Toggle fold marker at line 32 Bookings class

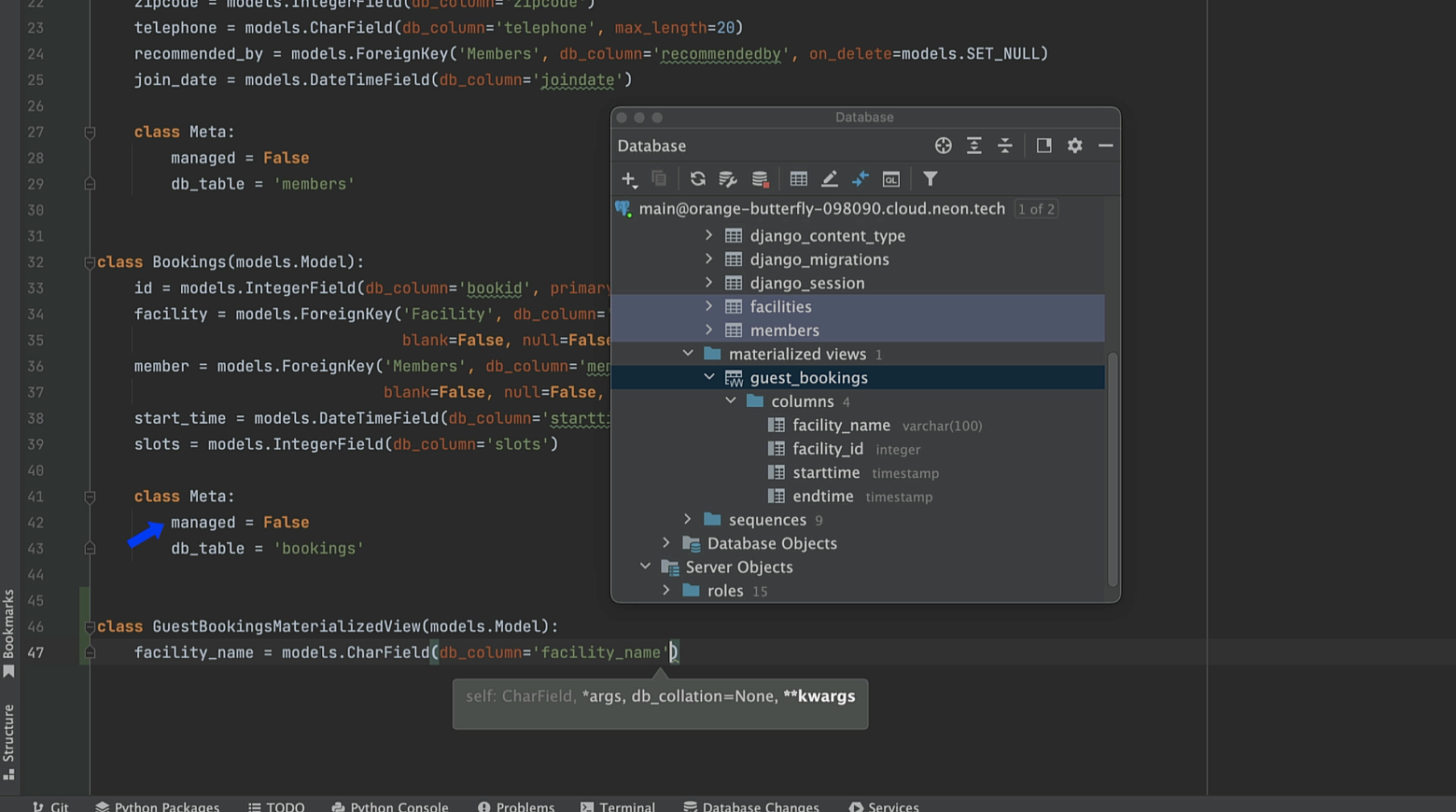90,263
